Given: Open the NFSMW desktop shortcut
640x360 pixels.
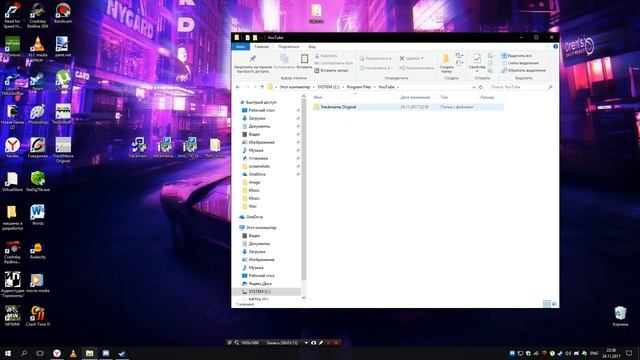Looking at the screenshot, I should [12, 316].
